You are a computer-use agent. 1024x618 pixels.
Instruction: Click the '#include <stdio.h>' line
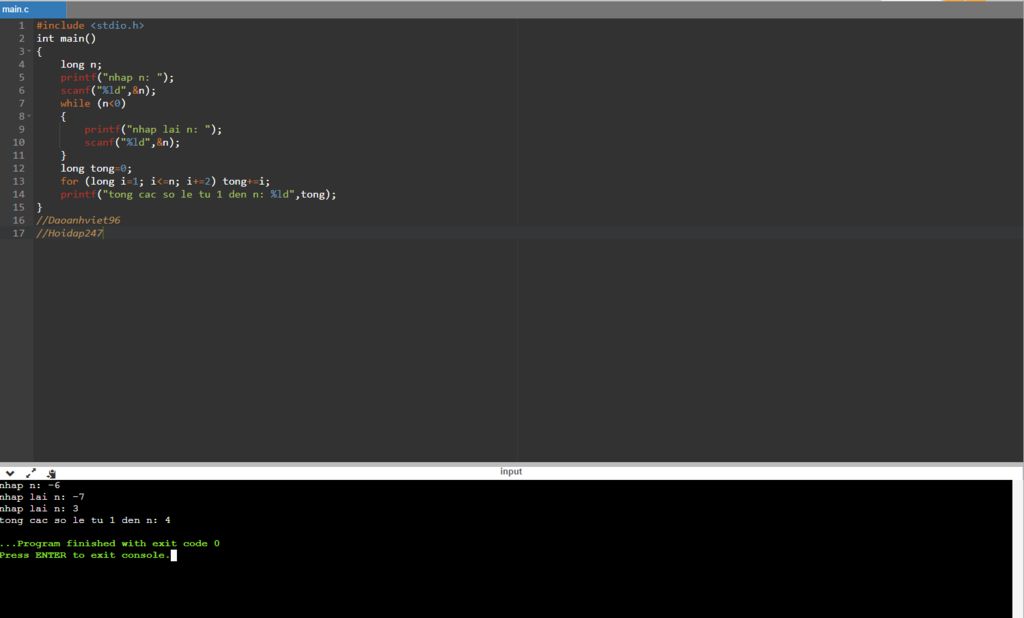(90, 25)
